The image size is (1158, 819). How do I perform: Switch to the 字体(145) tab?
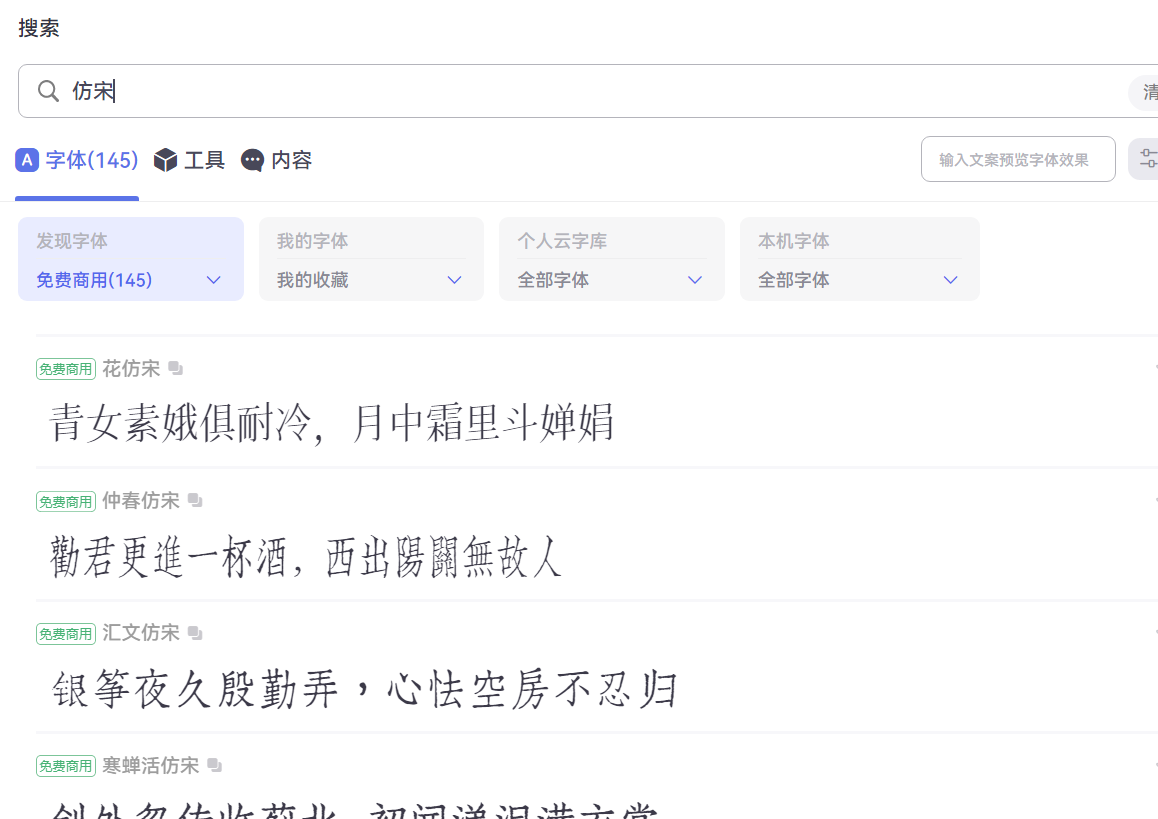coord(77,160)
